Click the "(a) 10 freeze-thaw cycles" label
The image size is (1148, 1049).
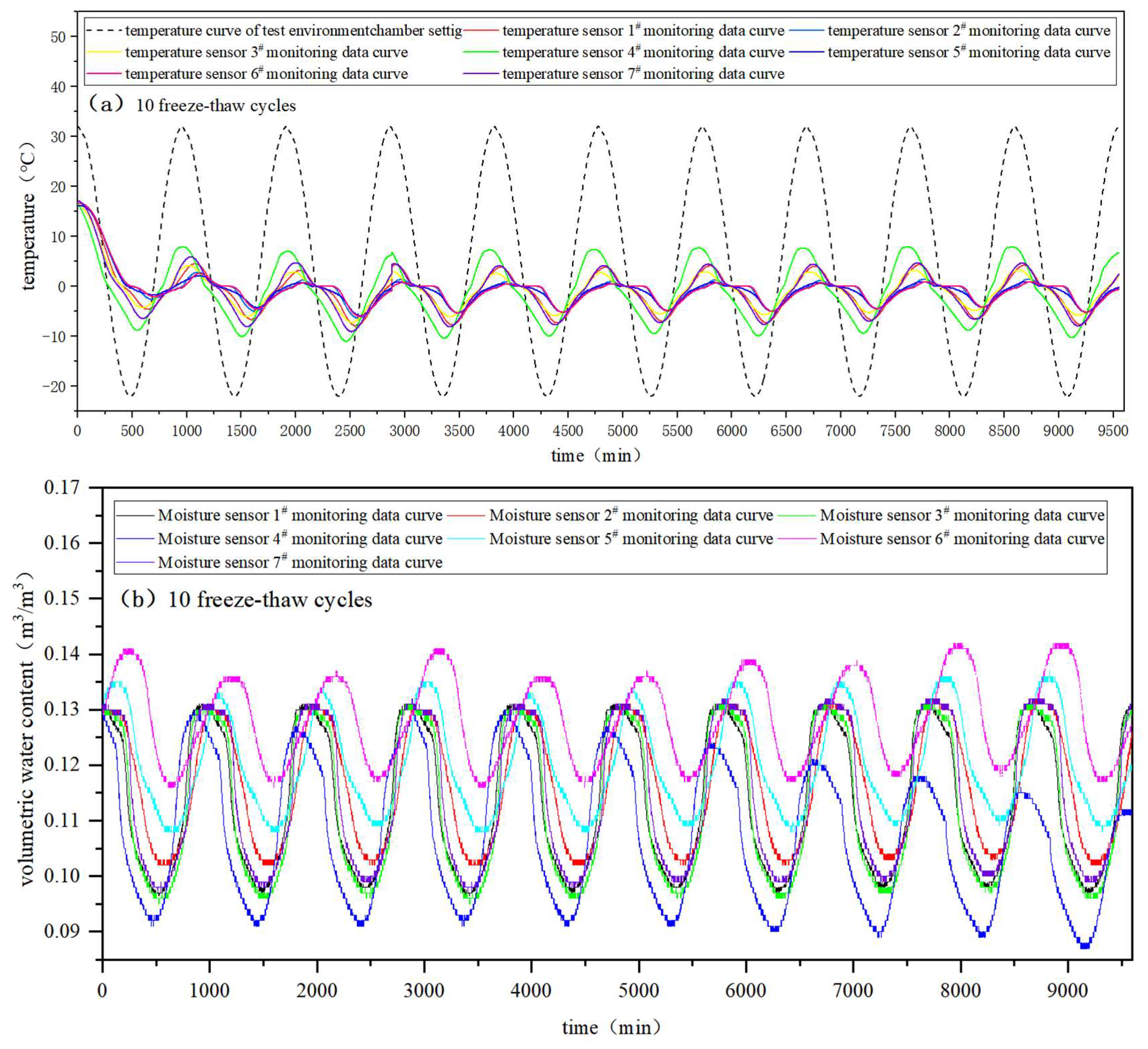[x=192, y=105]
